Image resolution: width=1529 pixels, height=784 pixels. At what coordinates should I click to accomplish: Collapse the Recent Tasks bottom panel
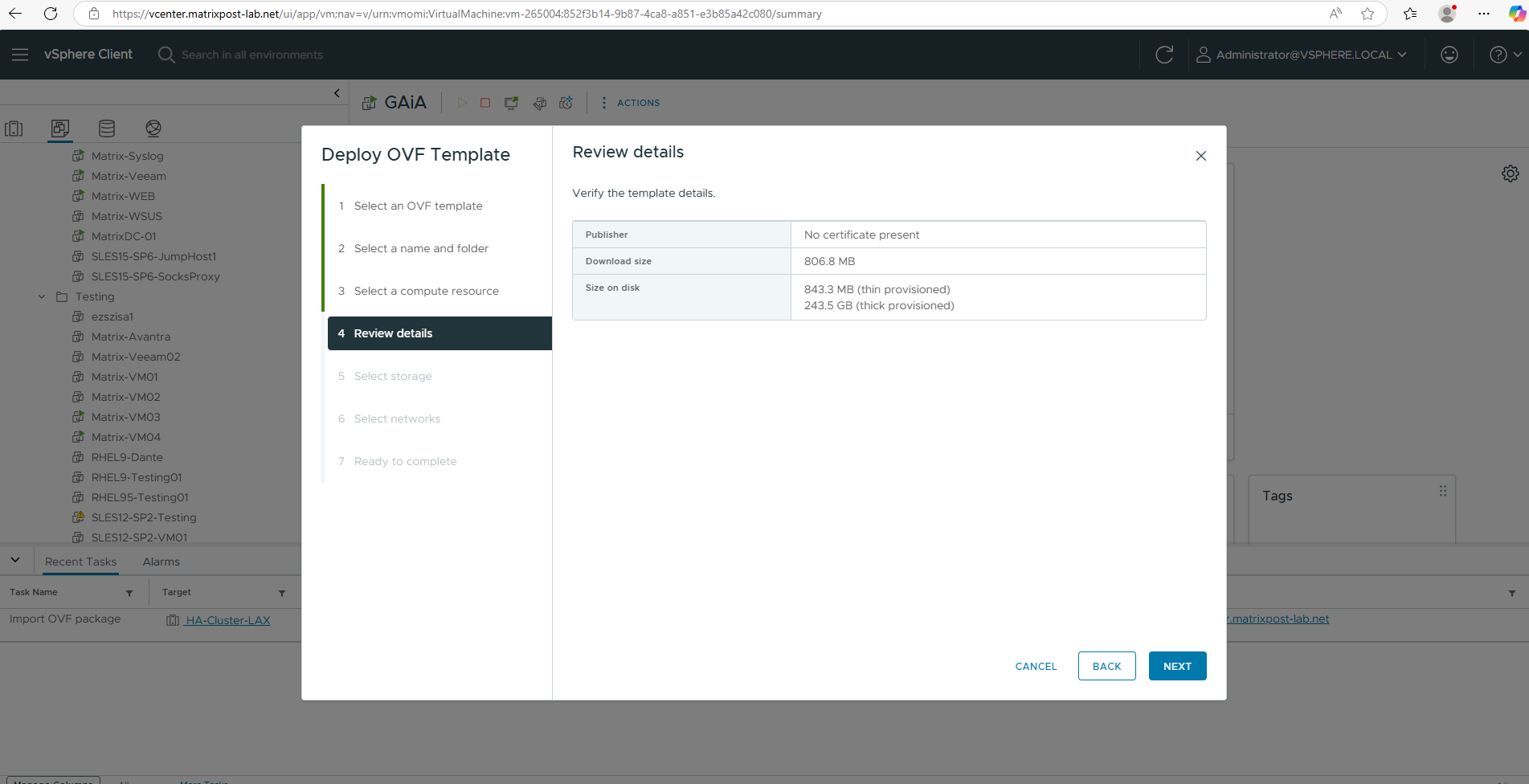coord(15,560)
